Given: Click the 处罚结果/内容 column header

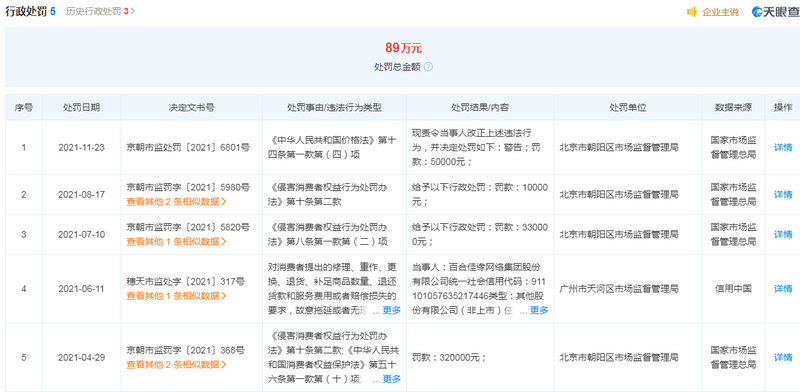Looking at the screenshot, I should pyautogui.click(x=480, y=108).
